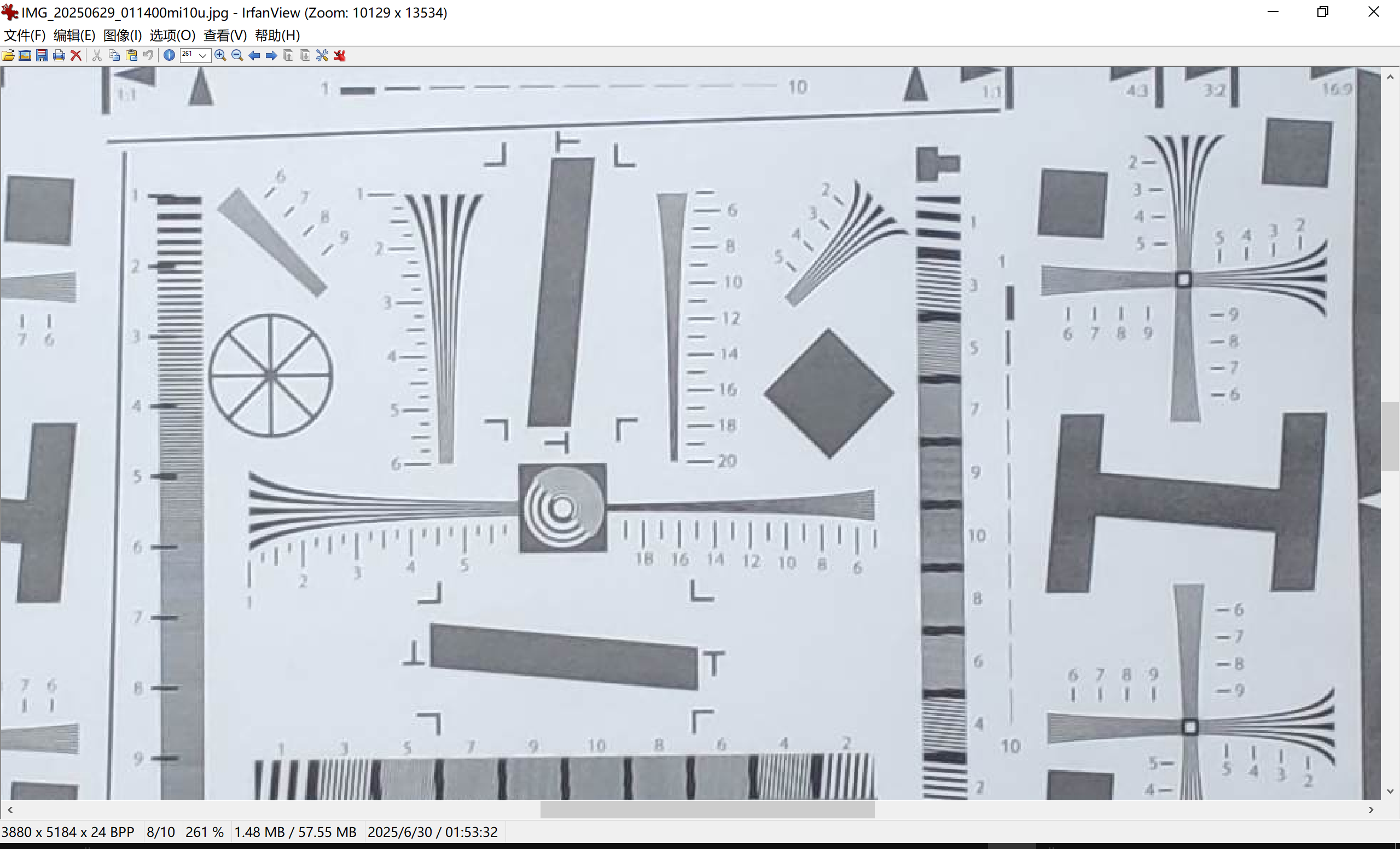Open settings with wrench and screwdriver icon
The height and width of the screenshot is (849, 1400).
point(322,55)
